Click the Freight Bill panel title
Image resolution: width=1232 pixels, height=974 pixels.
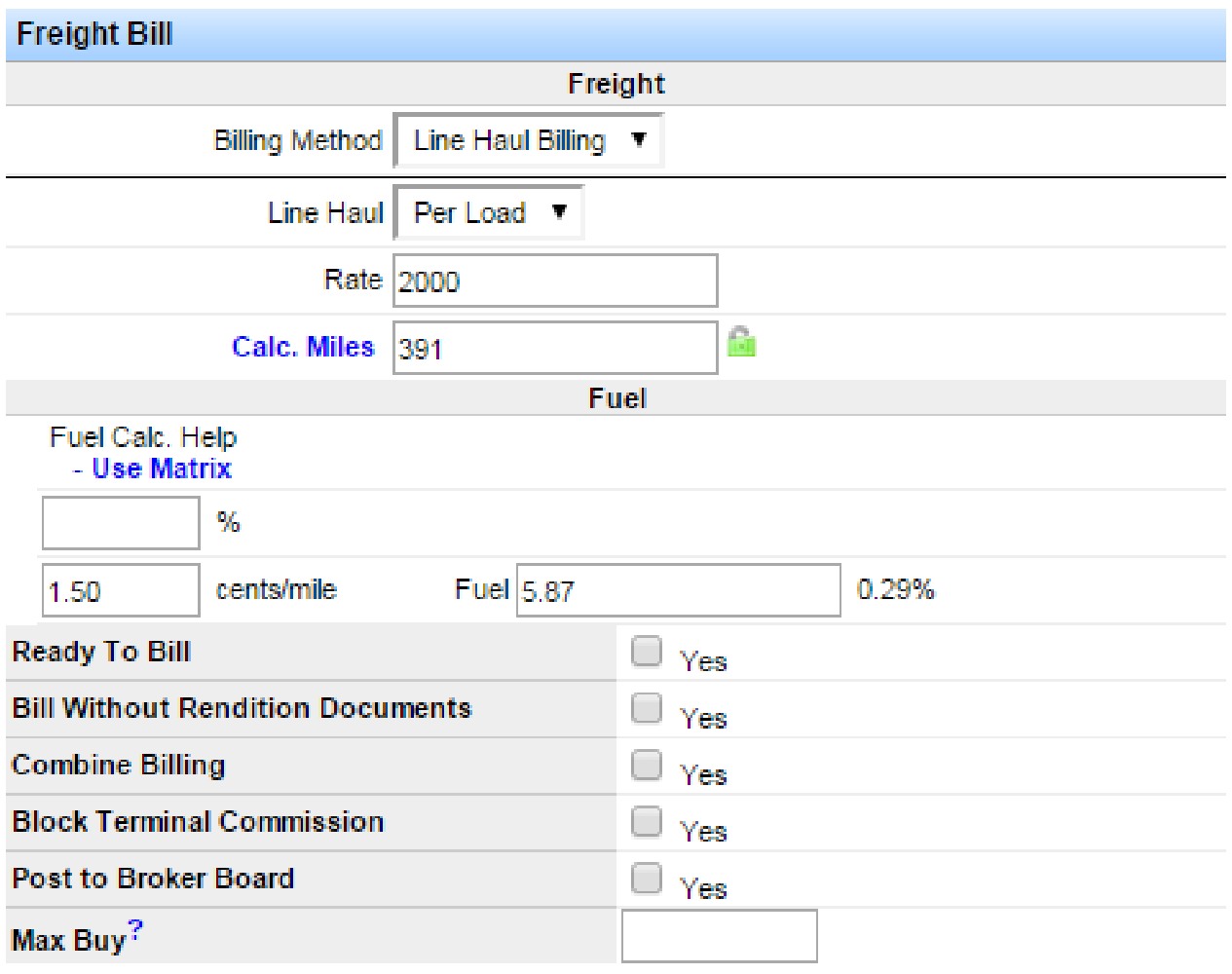[94, 34]
